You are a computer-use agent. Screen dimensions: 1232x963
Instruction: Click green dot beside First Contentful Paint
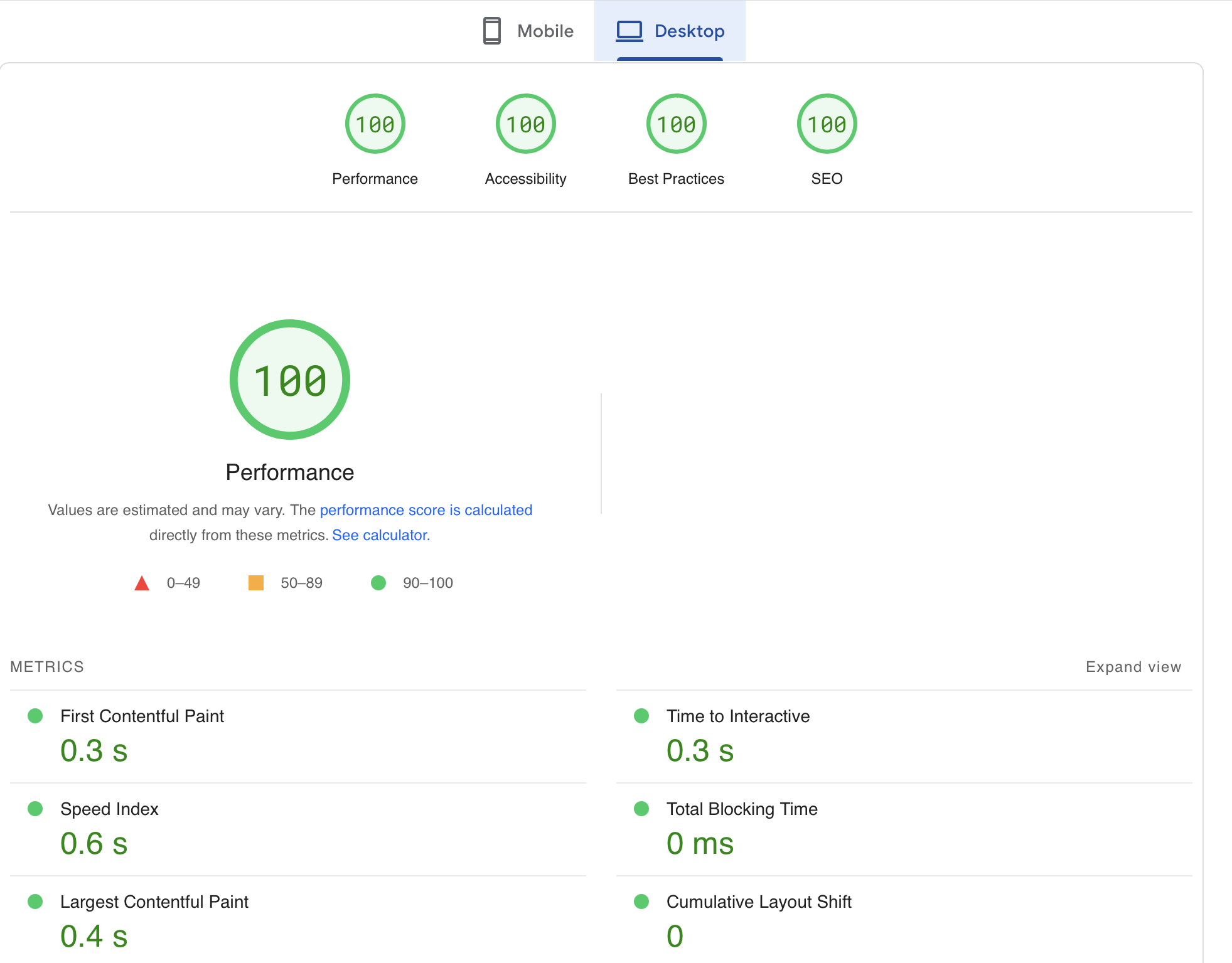35,716
